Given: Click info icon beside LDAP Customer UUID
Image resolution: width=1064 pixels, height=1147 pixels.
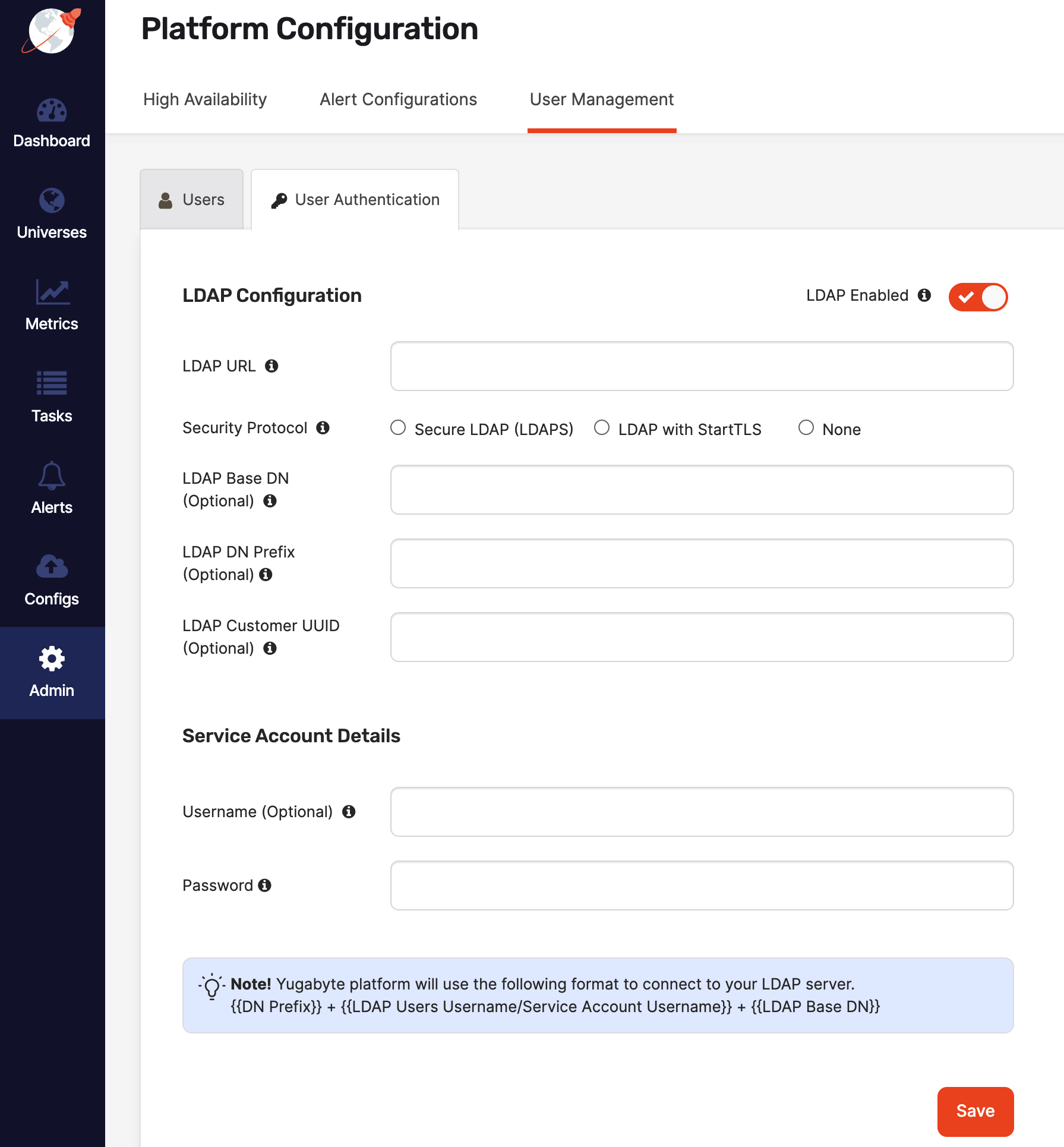Looking at the screenshot, I should point(270,648).
